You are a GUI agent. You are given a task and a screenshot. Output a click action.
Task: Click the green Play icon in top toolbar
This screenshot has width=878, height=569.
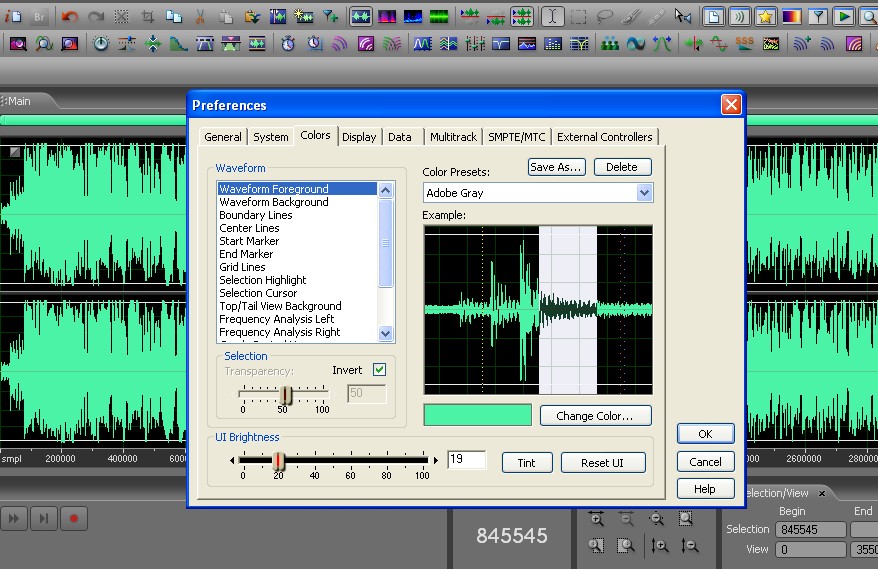(843, 17)
